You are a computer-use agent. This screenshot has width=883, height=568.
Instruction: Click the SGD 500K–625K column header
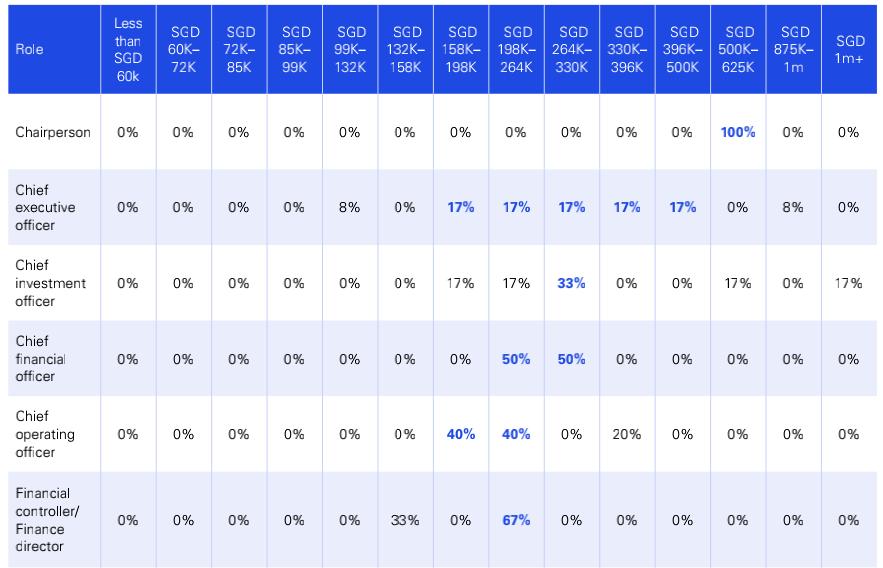pyautogui.click(x=739, y=50)
